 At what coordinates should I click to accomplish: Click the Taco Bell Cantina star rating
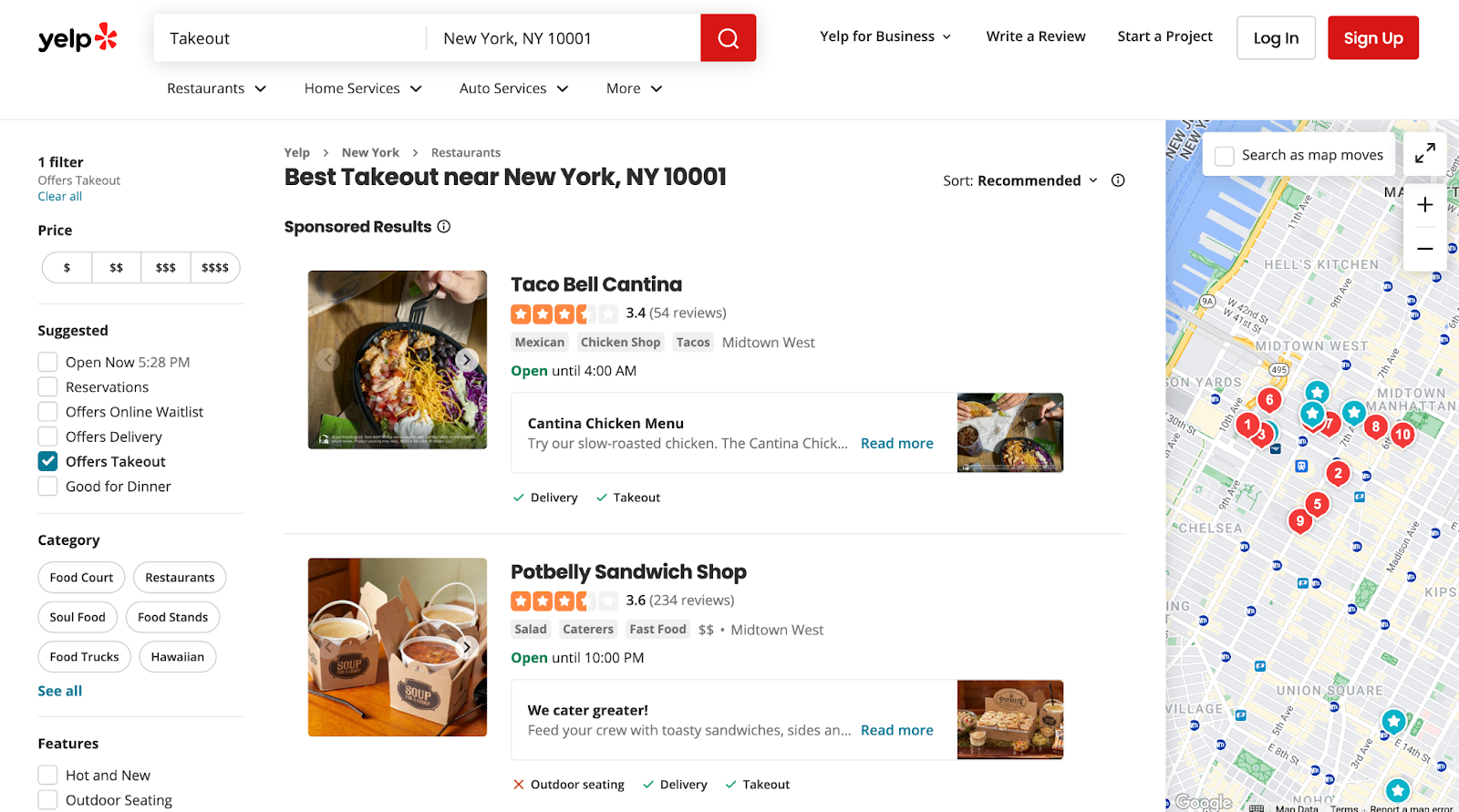tap(564, 313)
